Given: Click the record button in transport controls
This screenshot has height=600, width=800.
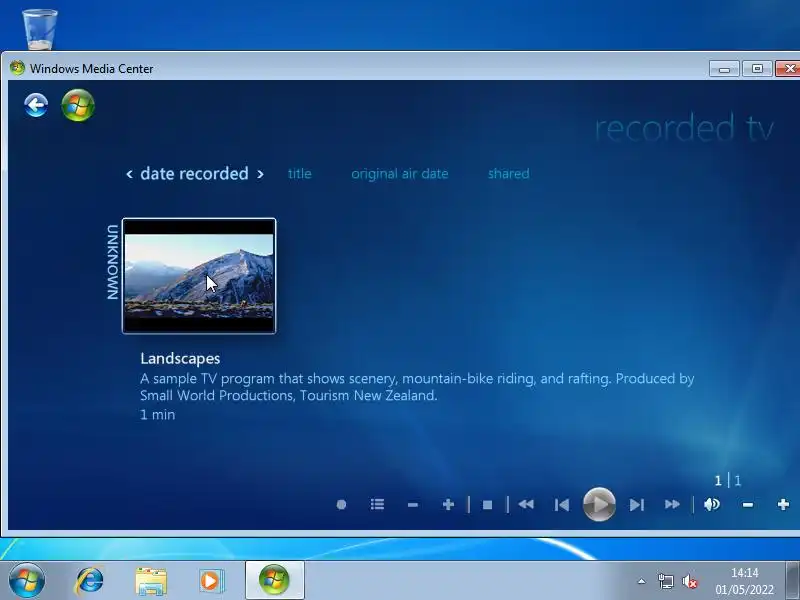Looking at the screenshot, I should pos(341,505).
